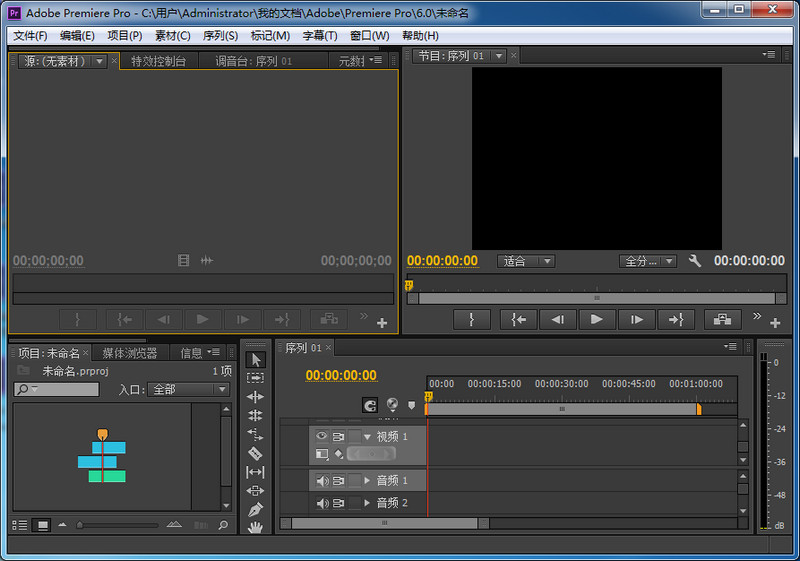Open the 编辑(E) menu
The height and width of the screenshot is (561, 800).
coord(77,36)
